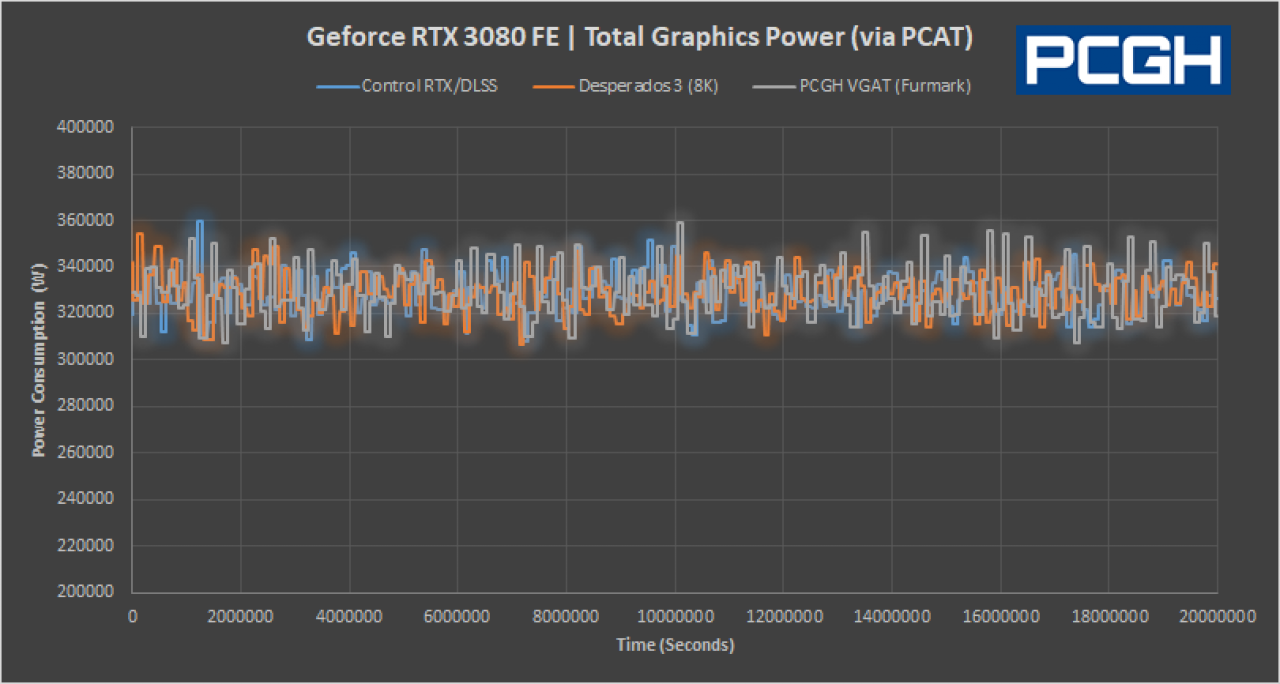Click the 8000000 x-axis label

click(x=566, y=619)
